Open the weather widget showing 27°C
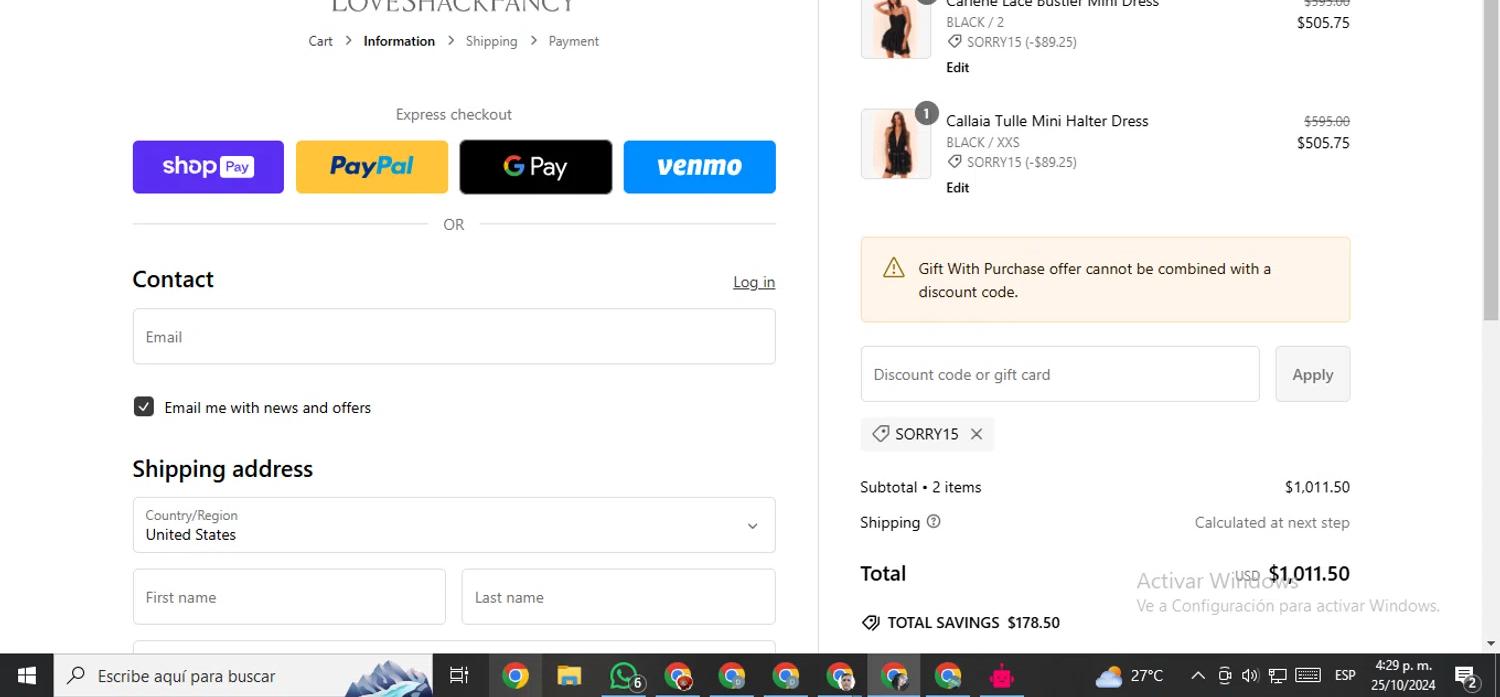The image size is (1500, 697). pyautogui.click(x=1129, y=676)
